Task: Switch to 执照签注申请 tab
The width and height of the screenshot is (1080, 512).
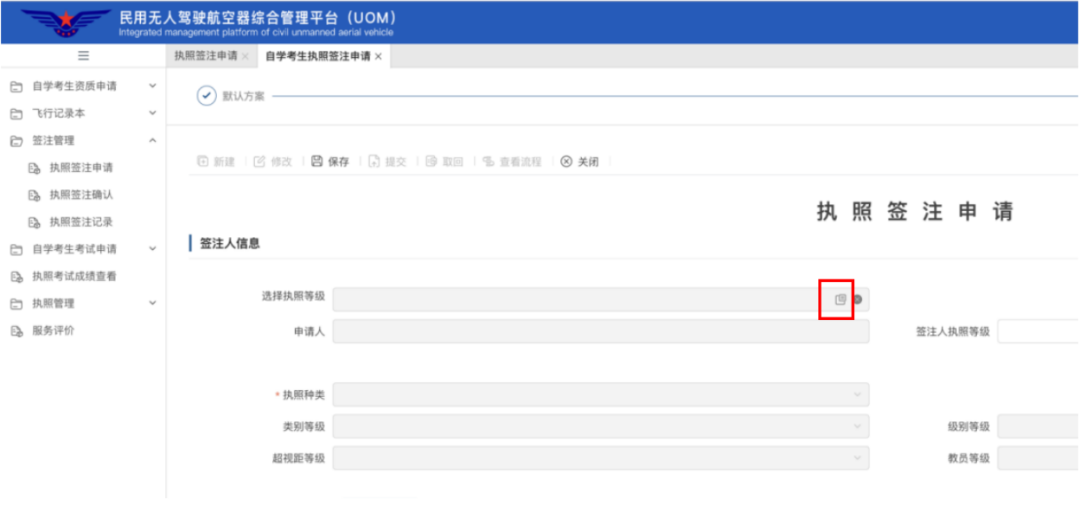Action: (205, 57)
